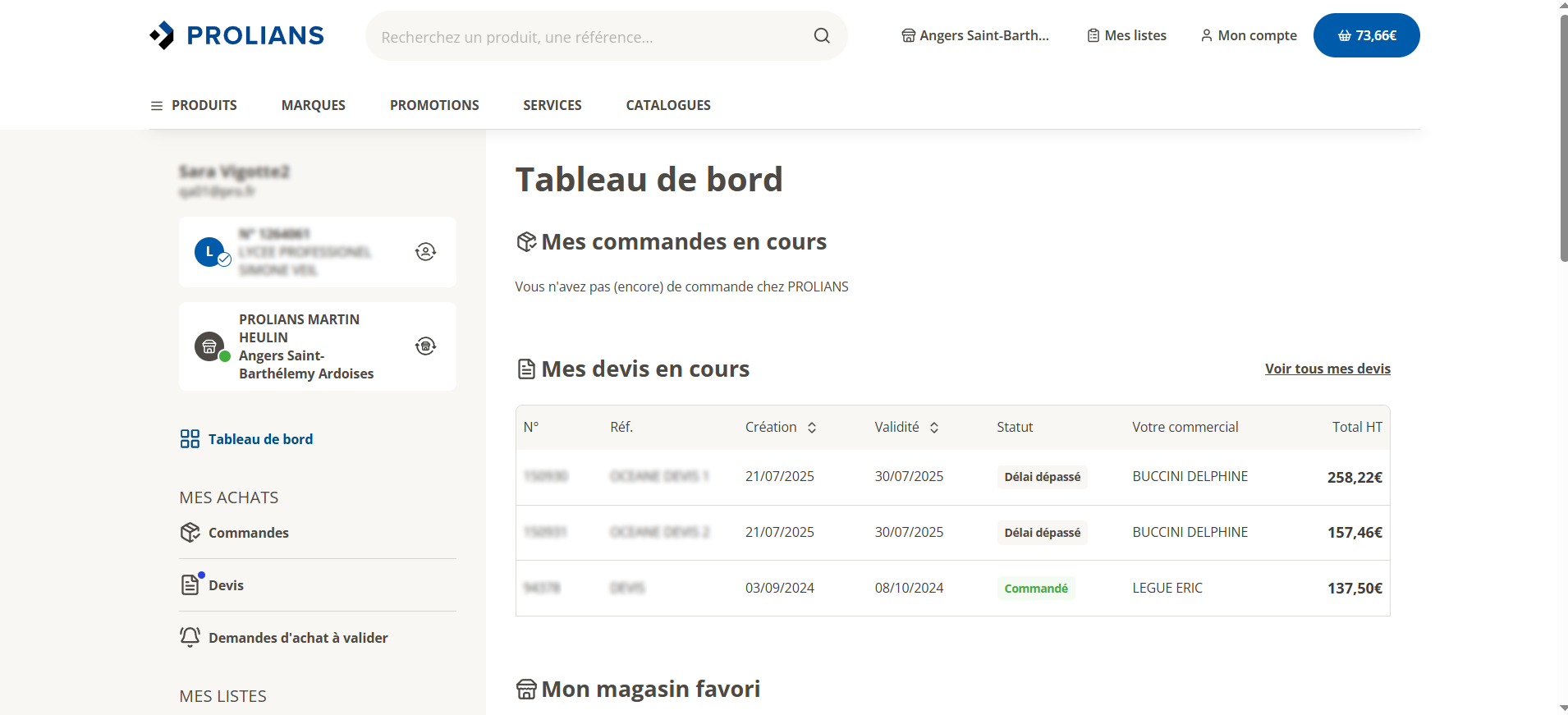The height and width of the screenshot is (715, 1568).
Task: Click the Commandes box icon in sidebar
Action: coord(190,533)
